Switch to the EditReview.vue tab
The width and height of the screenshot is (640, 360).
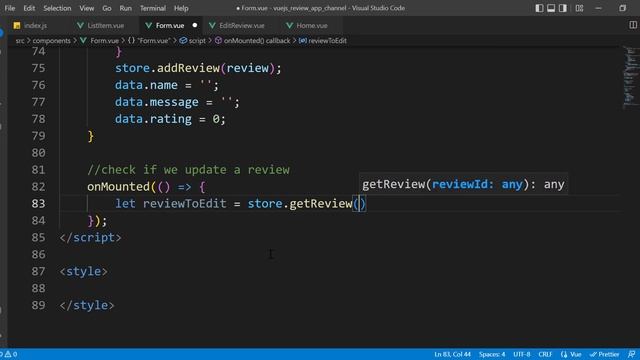point(242,25)
